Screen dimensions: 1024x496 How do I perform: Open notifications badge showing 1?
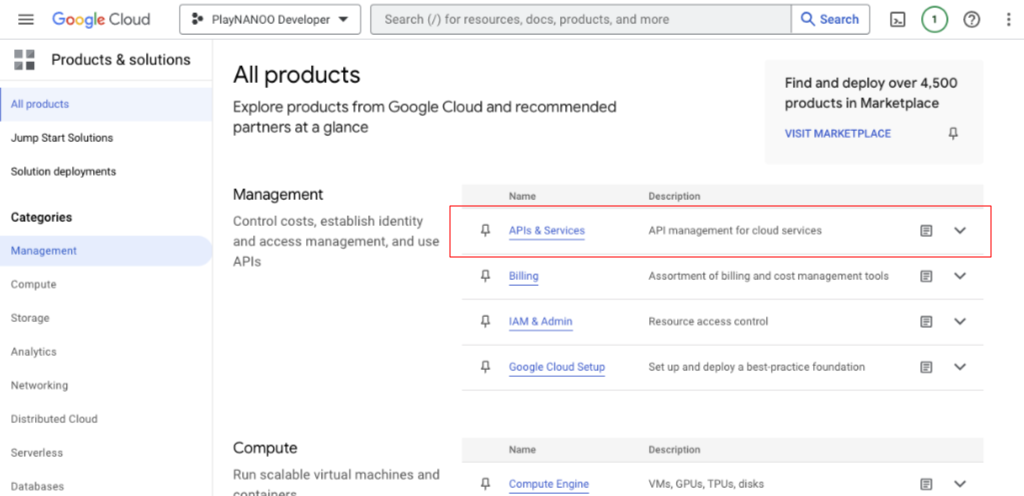pyautogui.click(x=935, y=20)
